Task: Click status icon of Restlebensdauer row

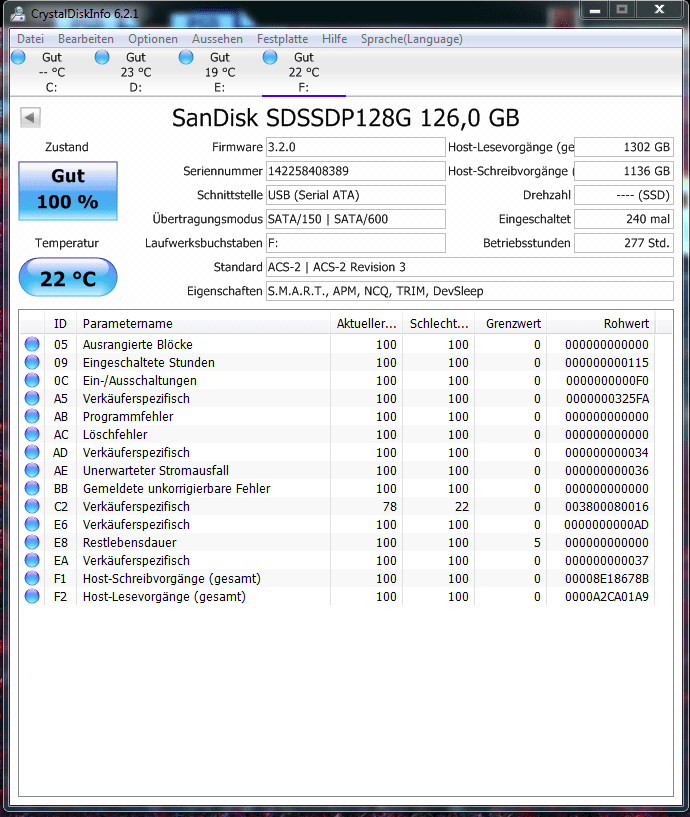Action: (32, 542)
